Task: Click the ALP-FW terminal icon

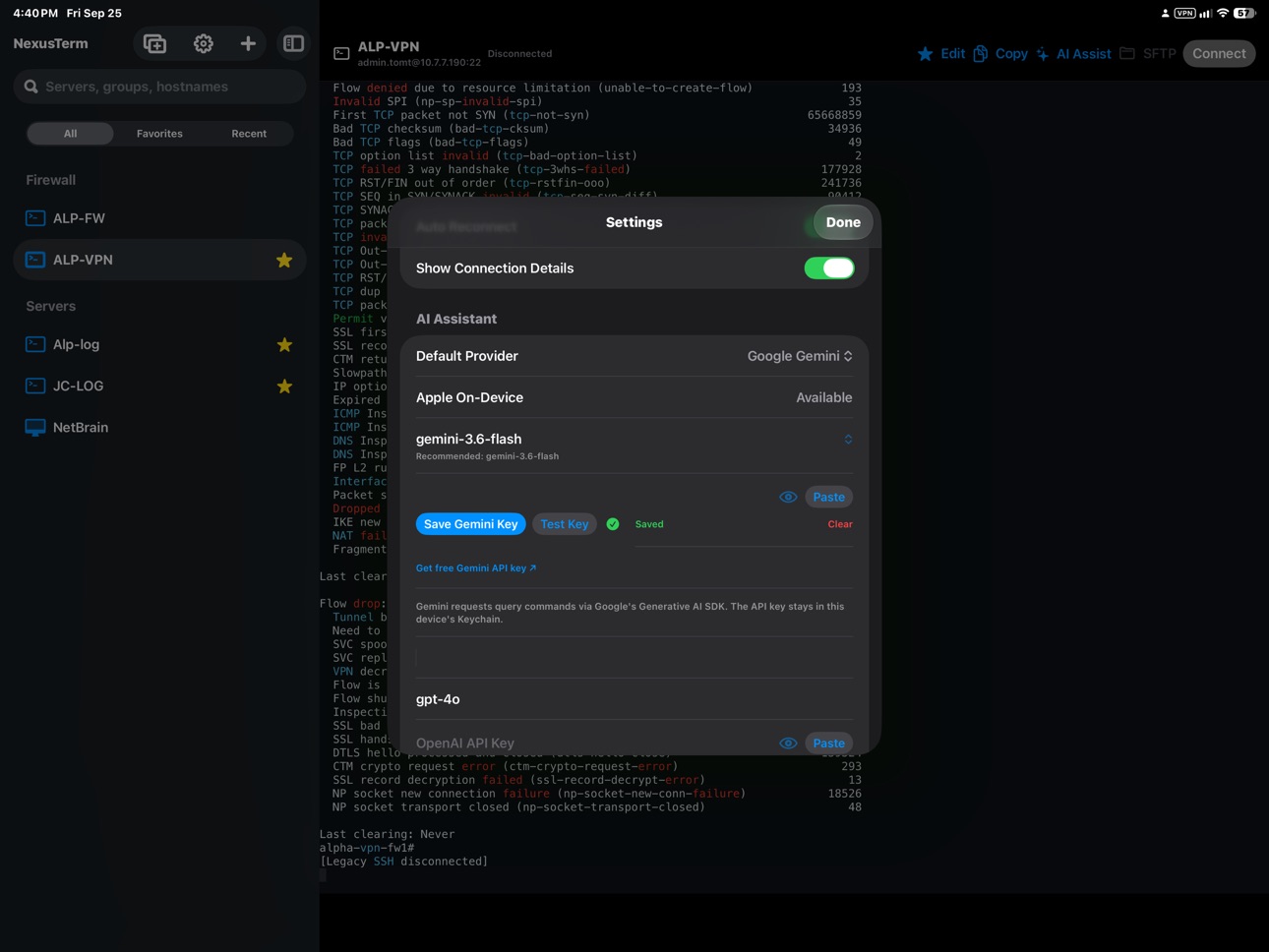Action: (x=35, y=218)
